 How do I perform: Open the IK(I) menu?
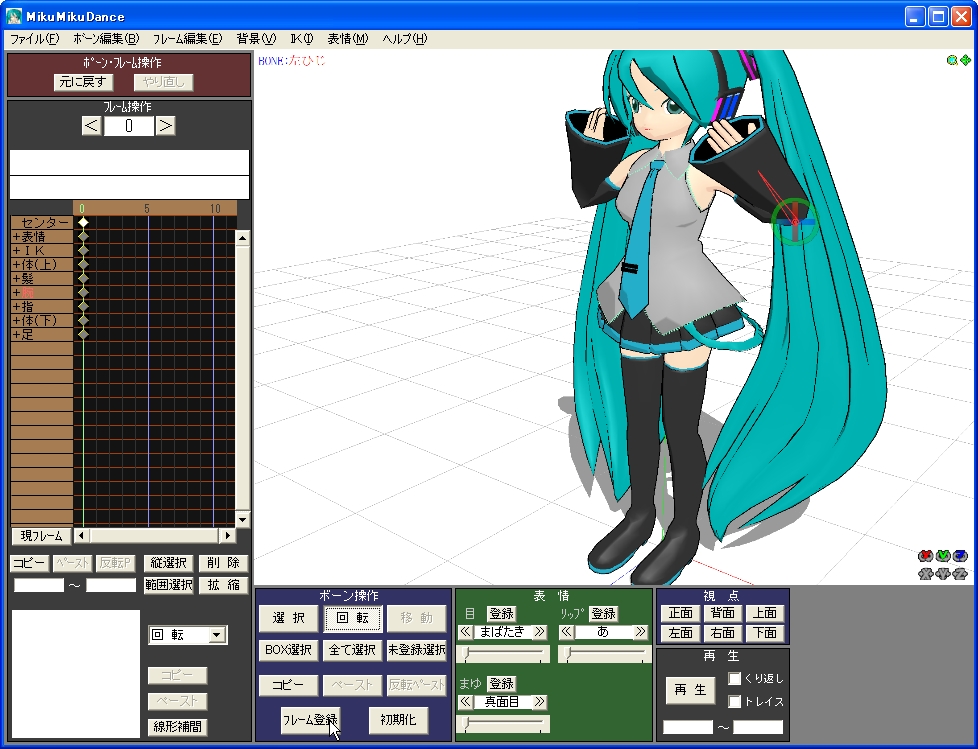tap(302, 39)
